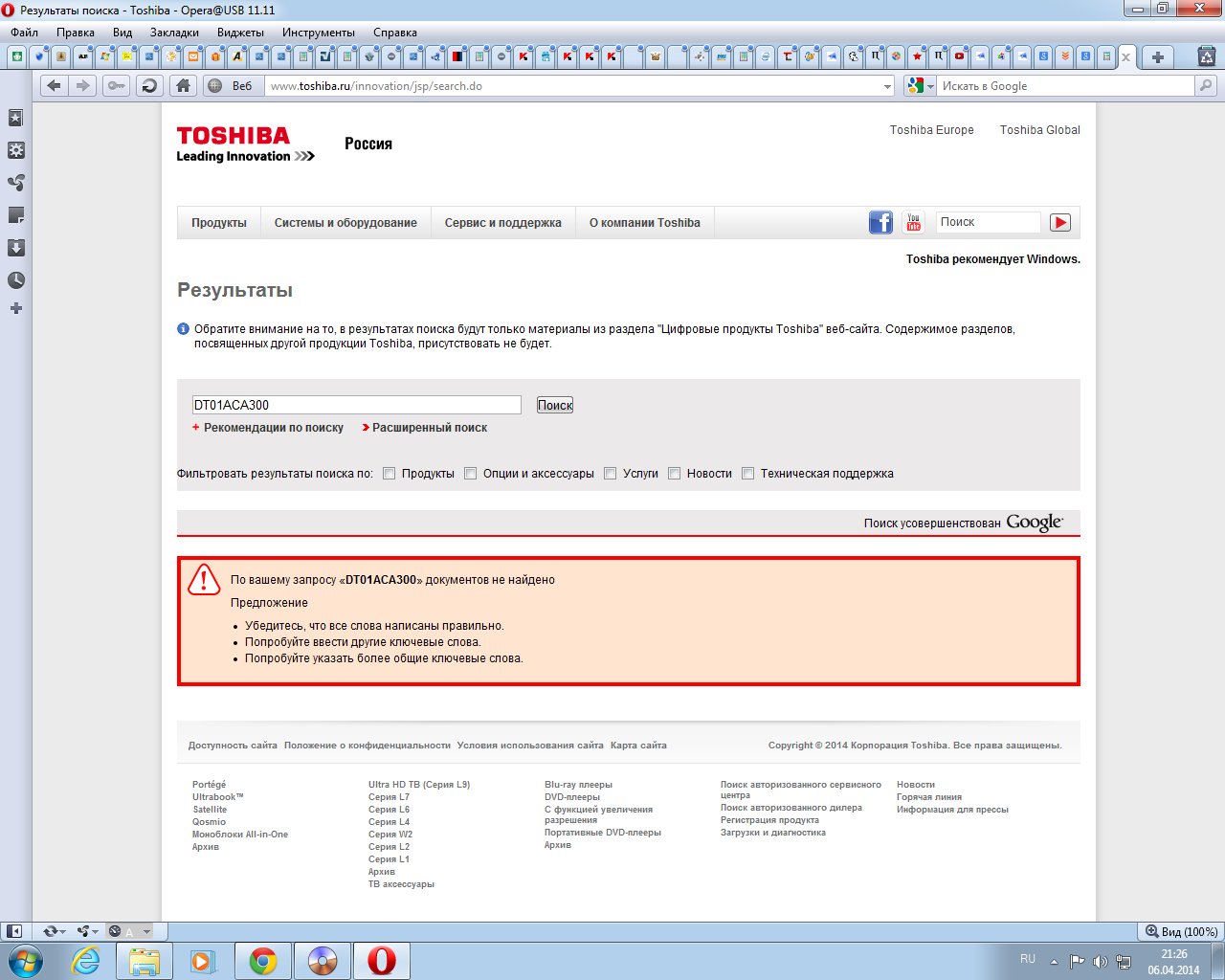
Task: Open the Файл menu
Action: click(x=25, y=33)
